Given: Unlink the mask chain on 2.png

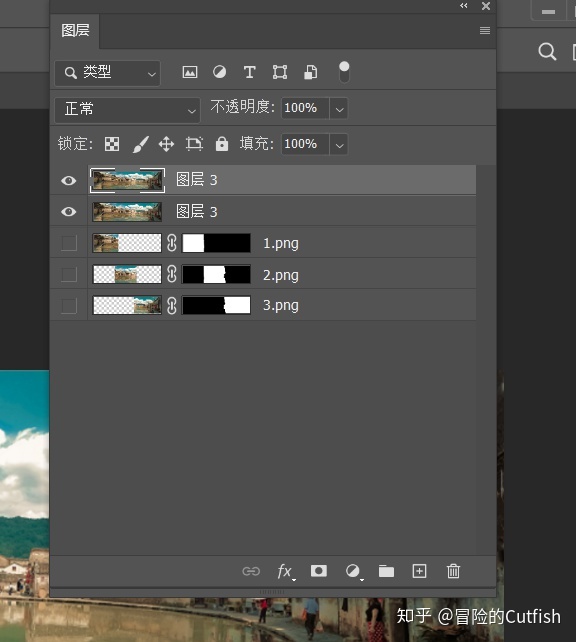Looking at the screenshot, I should [x=172, y=274].
